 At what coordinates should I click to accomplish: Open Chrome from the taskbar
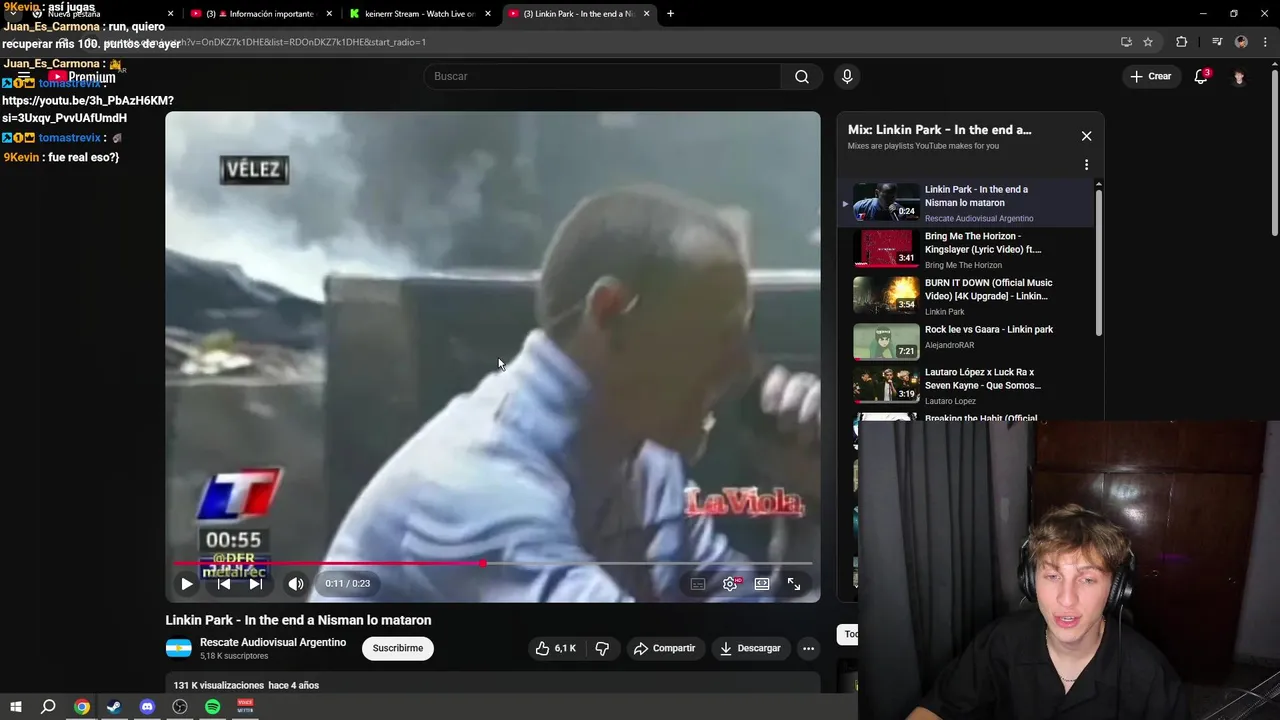pyautogui.click(x=82, y=707)
